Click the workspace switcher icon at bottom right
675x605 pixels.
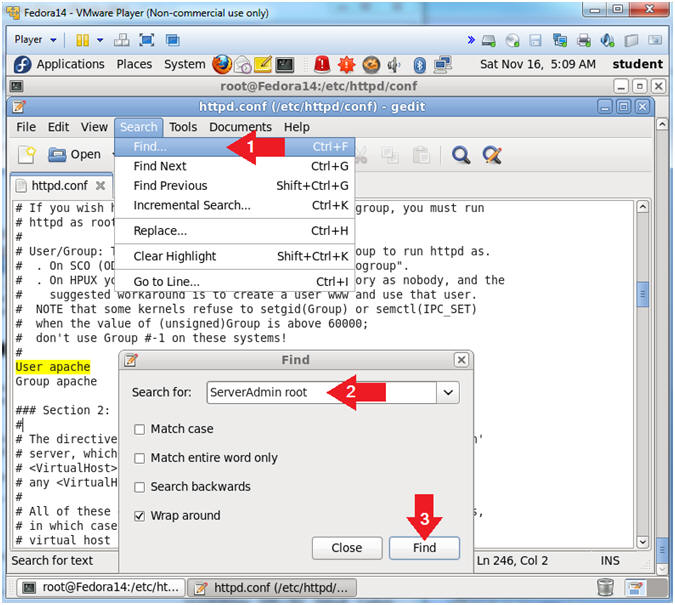(x=636, y=588)
